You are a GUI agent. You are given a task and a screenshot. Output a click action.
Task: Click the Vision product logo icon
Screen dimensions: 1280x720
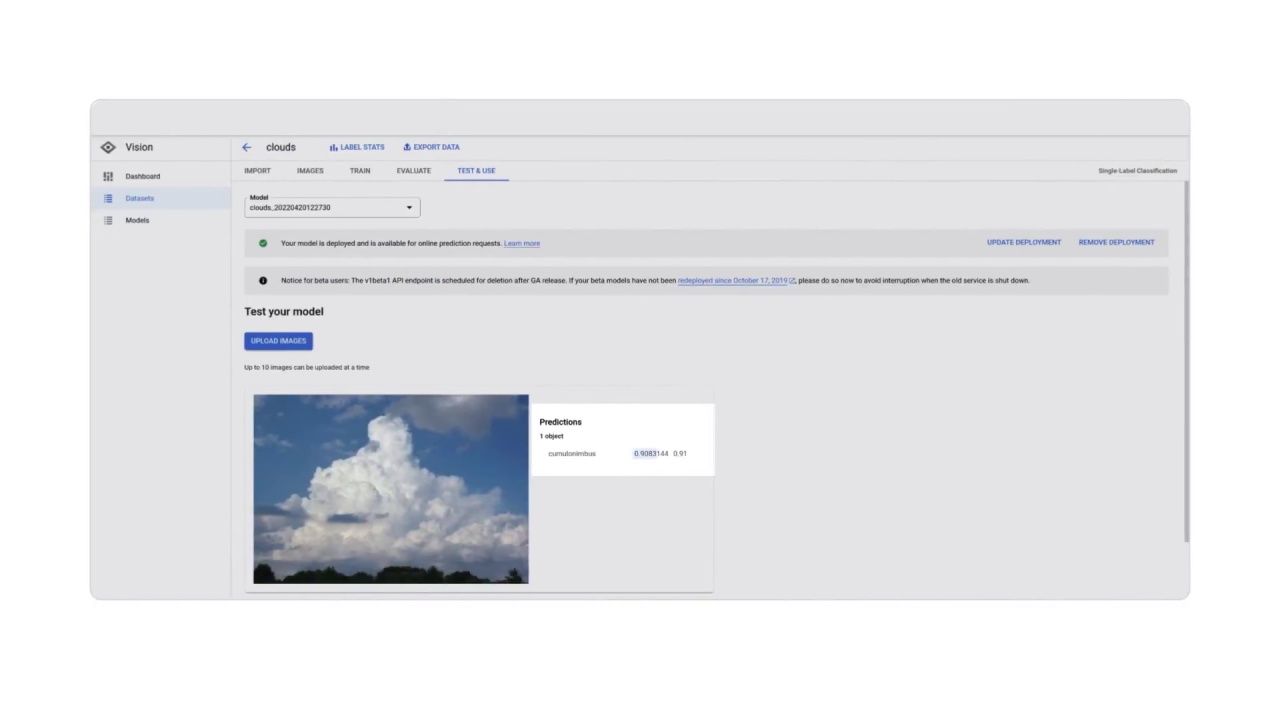tap(108, 147)
